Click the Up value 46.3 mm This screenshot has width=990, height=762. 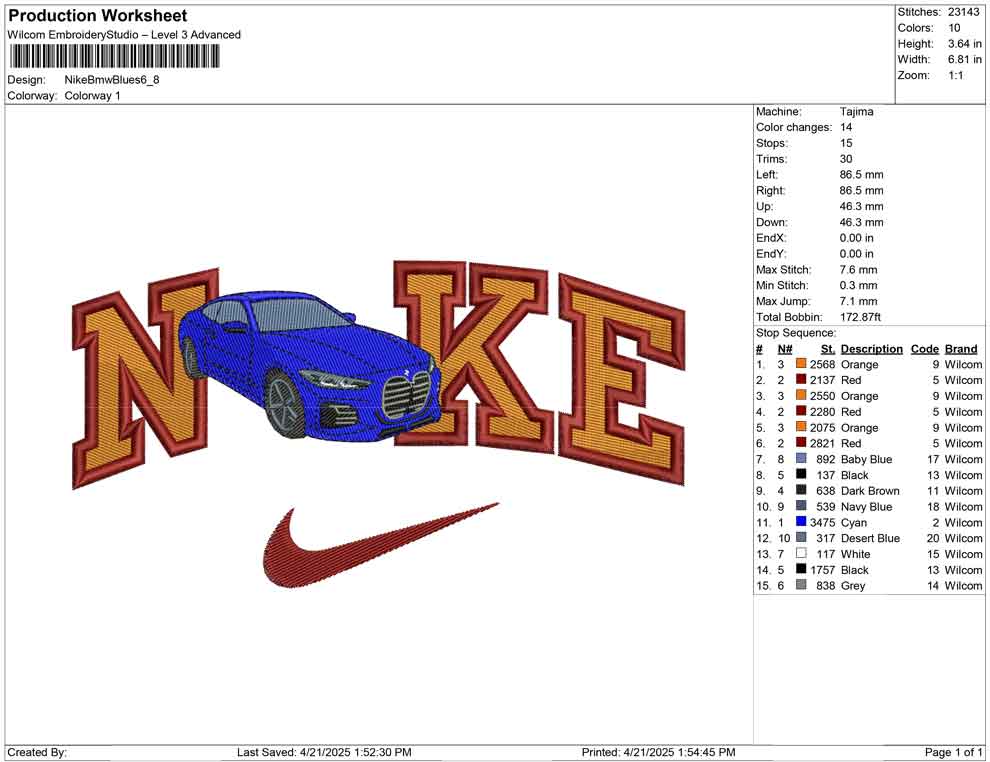[x=861, y=206]
